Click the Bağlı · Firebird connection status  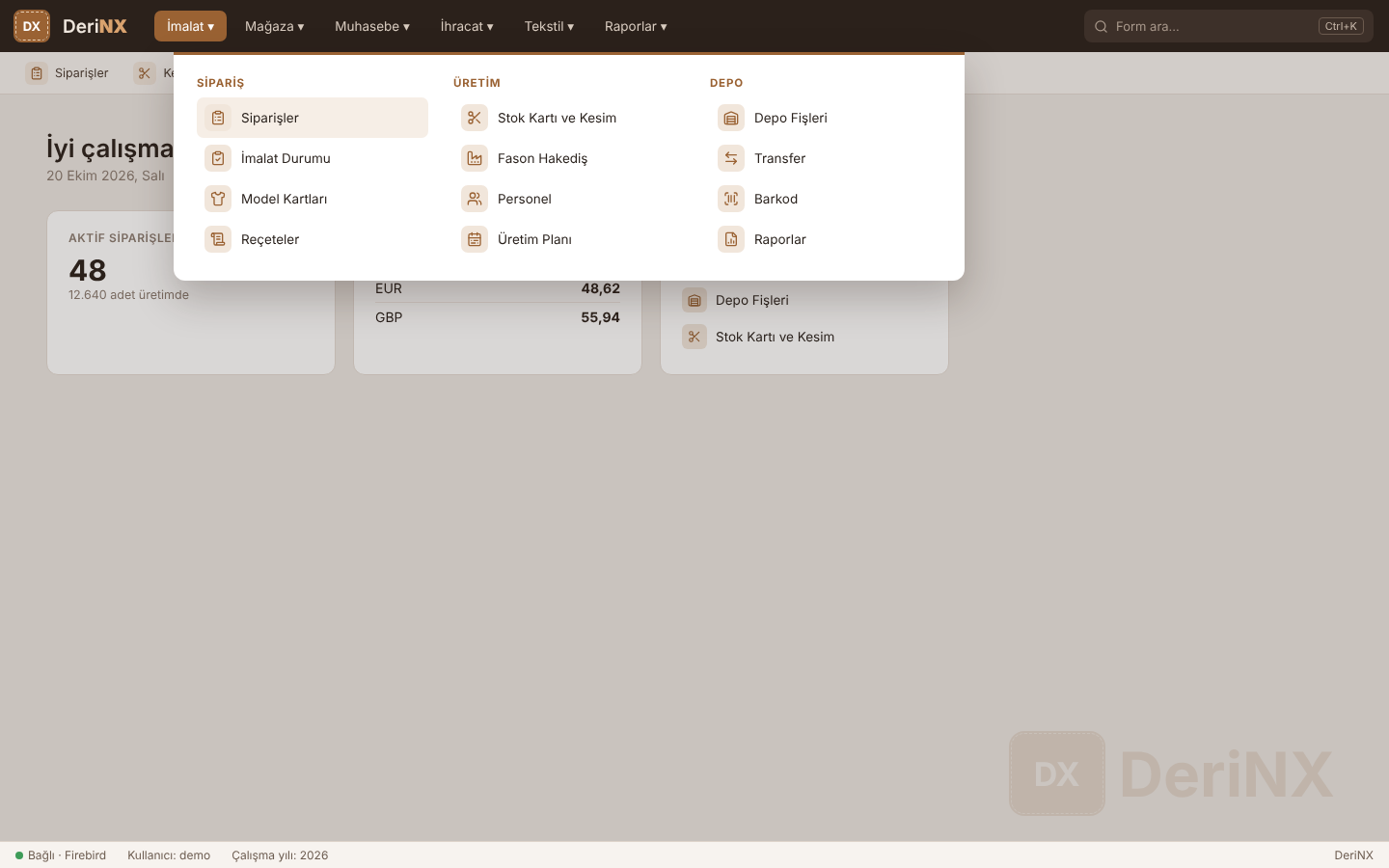tap(61, 855)
